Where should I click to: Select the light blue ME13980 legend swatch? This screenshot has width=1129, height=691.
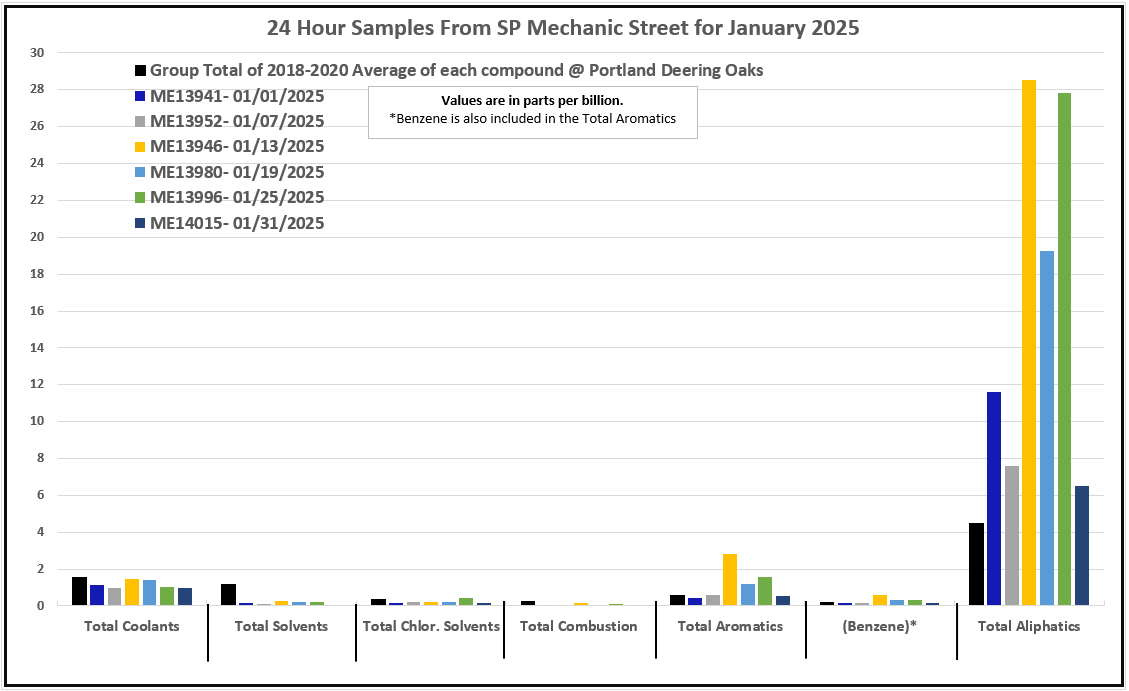141,172
